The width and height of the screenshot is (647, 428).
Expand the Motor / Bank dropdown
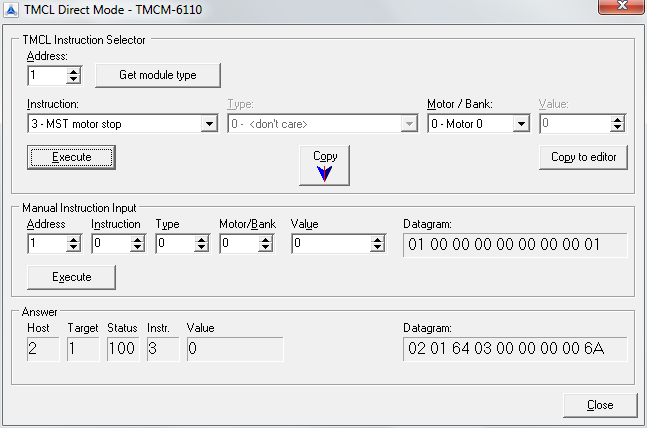[x=520, y=124]
